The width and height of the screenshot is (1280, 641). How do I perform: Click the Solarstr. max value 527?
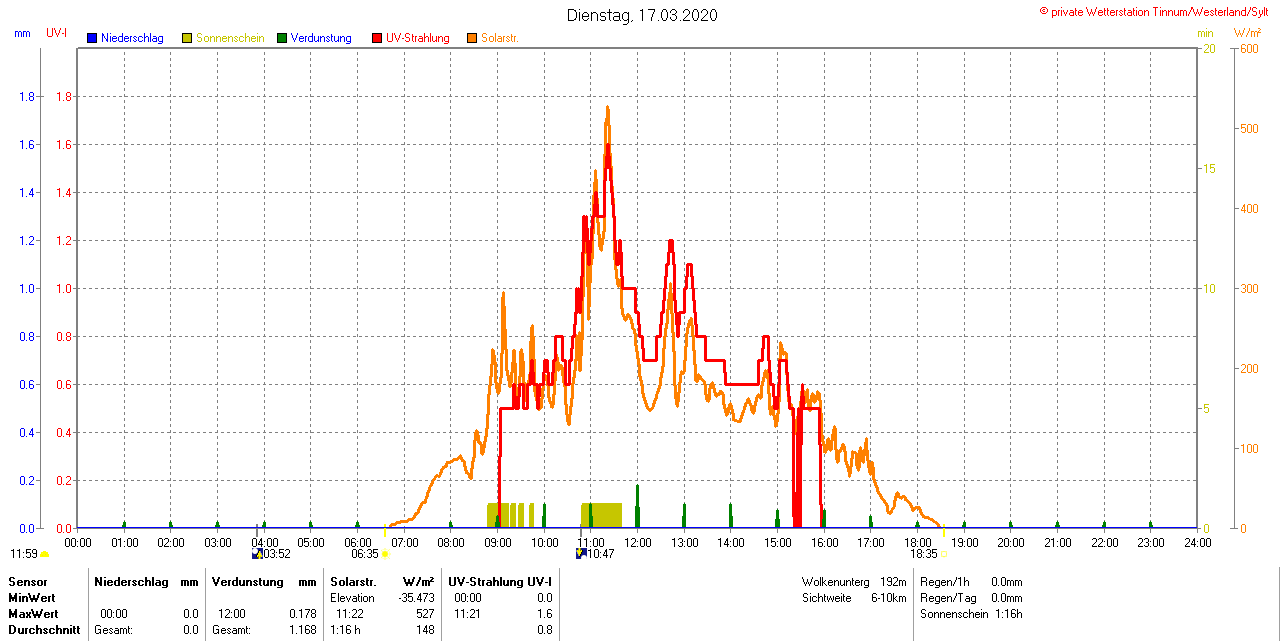[425, 613]
